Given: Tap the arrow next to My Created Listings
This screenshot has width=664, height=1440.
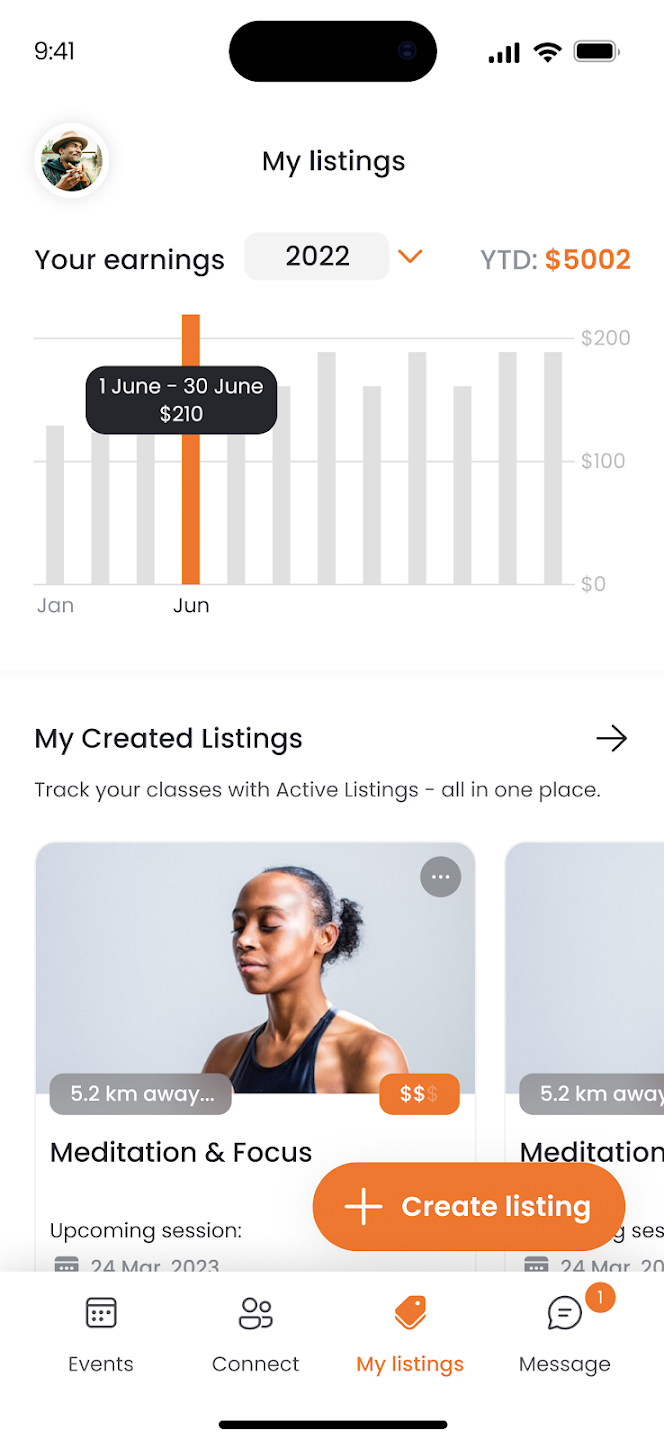Looking at the screenshot, I should pyautogui.click(x=611, y=739).
